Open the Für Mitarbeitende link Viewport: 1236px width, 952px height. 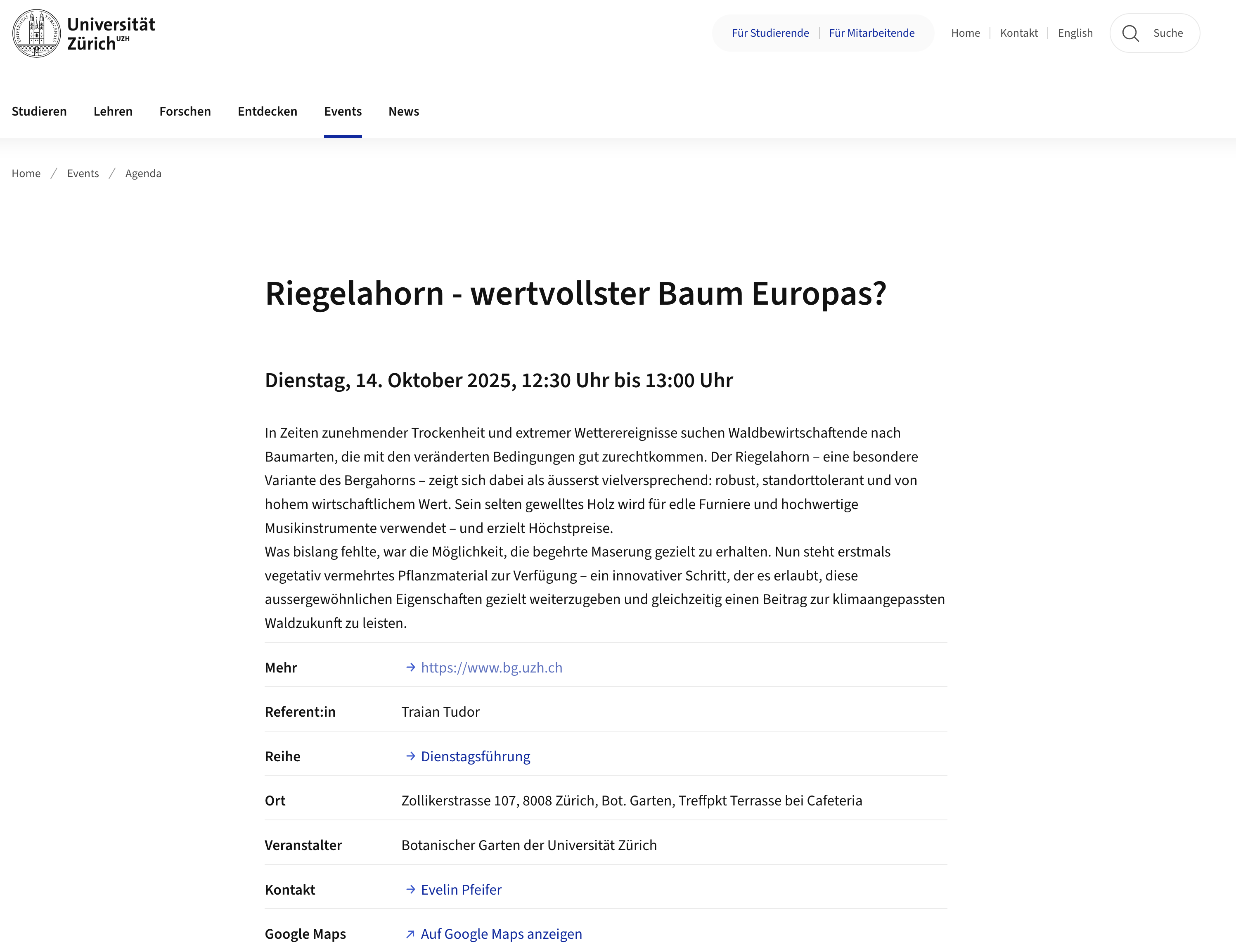click(x=871, y=33)
